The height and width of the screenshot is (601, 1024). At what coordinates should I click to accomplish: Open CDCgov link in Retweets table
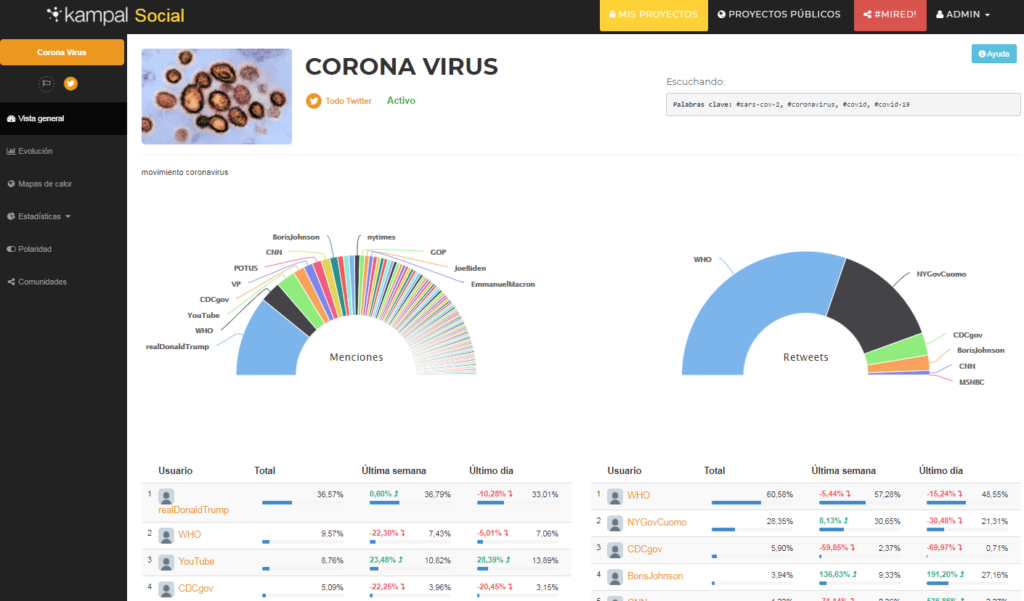pyautogui.click(x=645, y=549)
